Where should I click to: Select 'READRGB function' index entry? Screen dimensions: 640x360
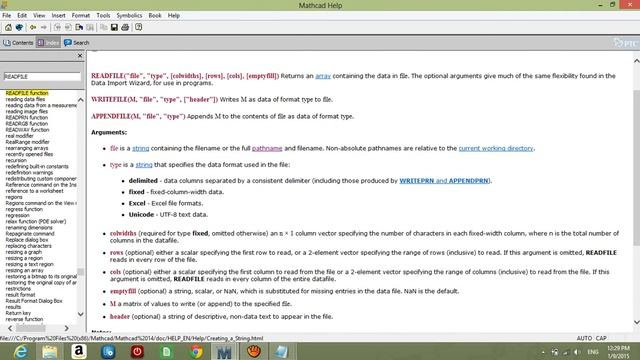tap(27, 124)
